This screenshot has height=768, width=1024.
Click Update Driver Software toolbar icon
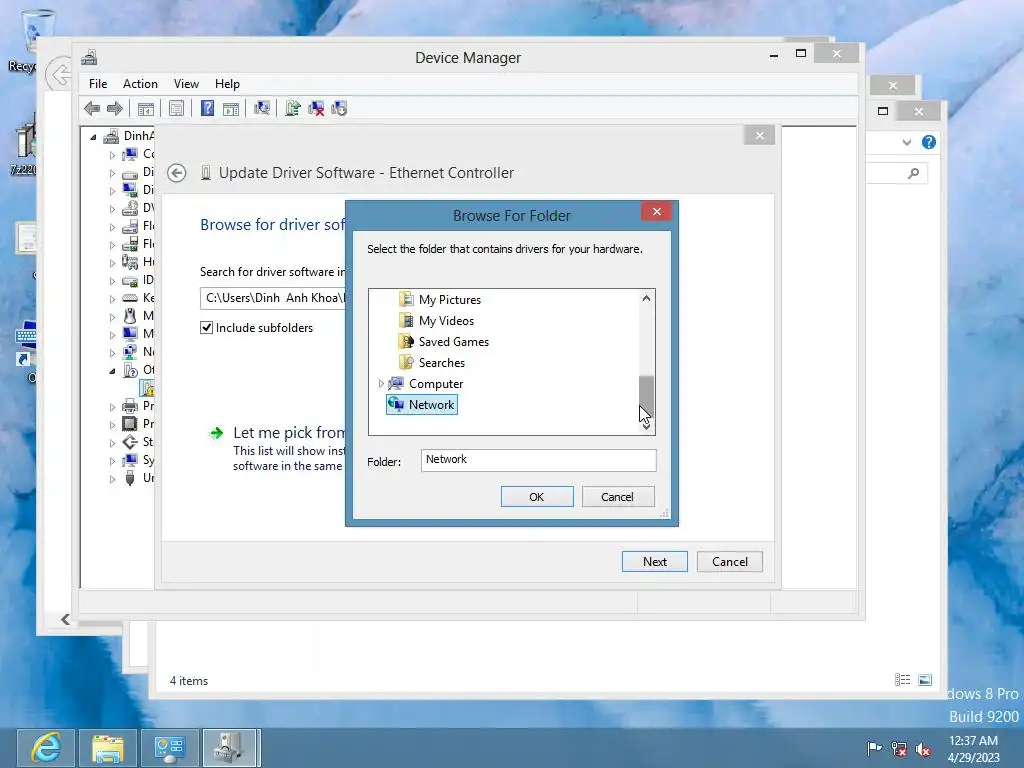click(293, 108)
